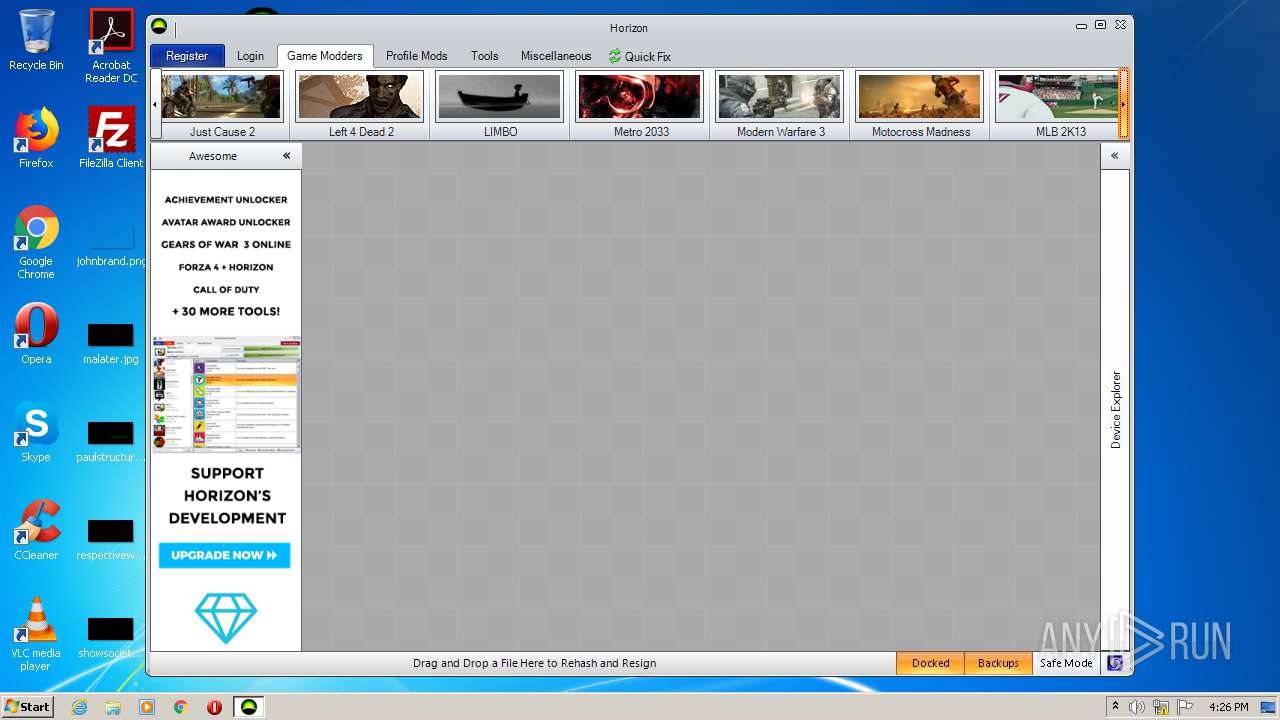1280x720 pixels.
Task: Select the johnbrand.png desktop file
Action: pyautogui.click(x=111, y=246)
